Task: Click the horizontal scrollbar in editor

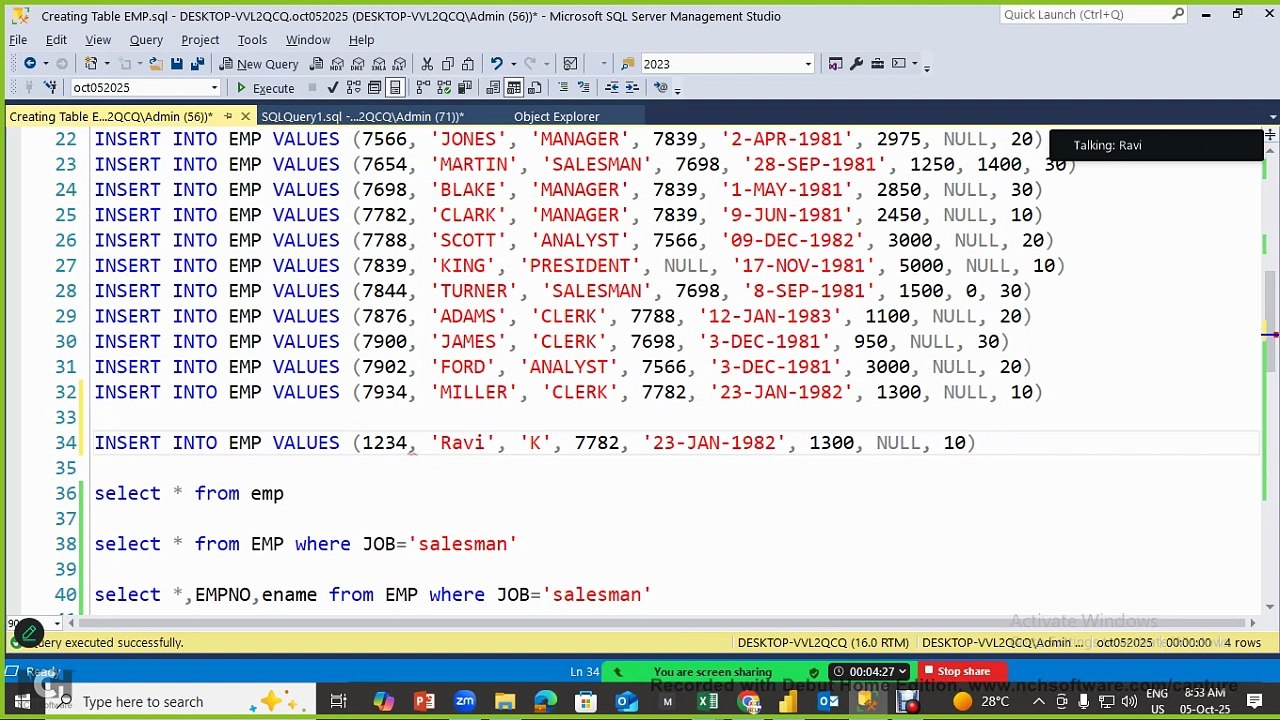Action: (660, 622)
